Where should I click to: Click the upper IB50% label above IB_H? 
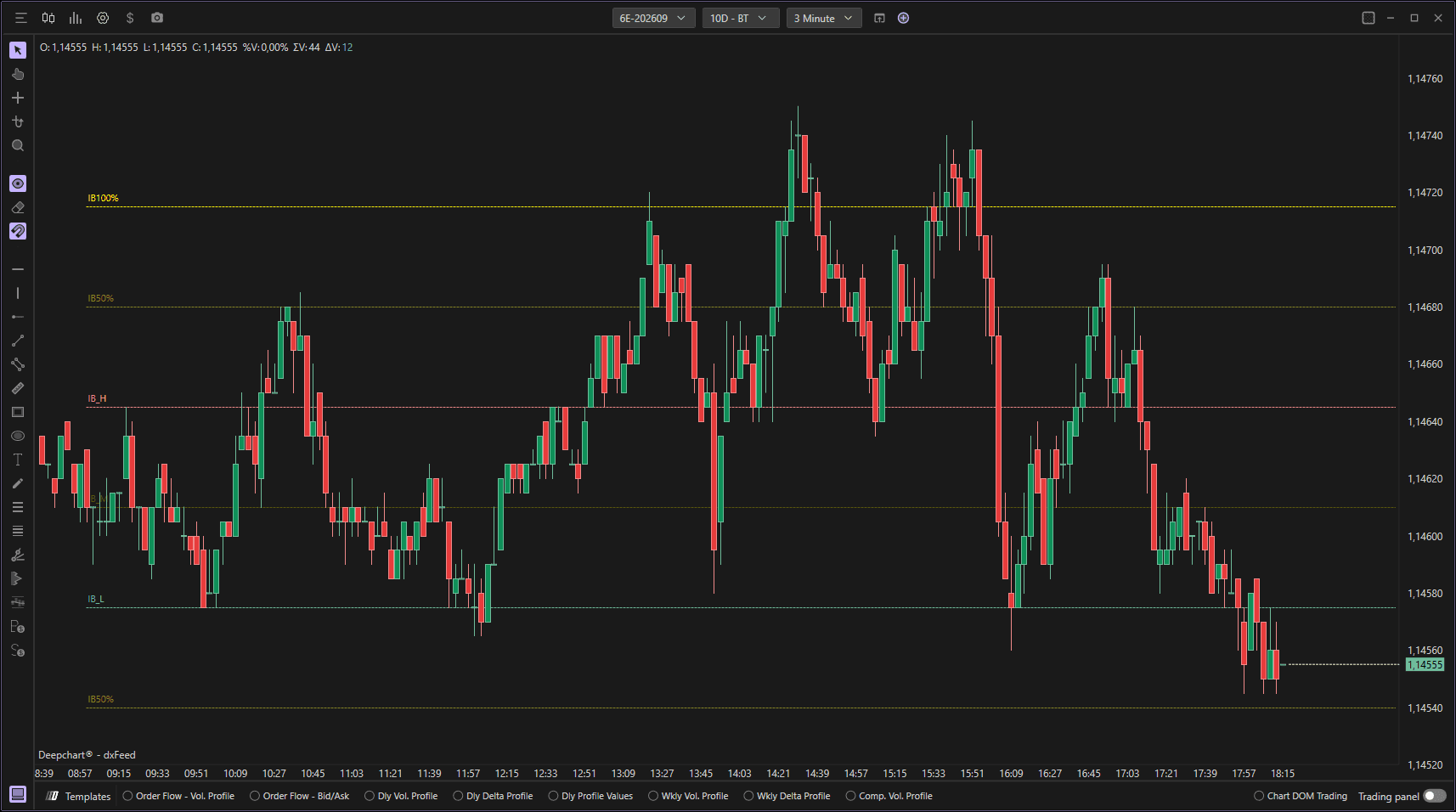click(100, 298)
